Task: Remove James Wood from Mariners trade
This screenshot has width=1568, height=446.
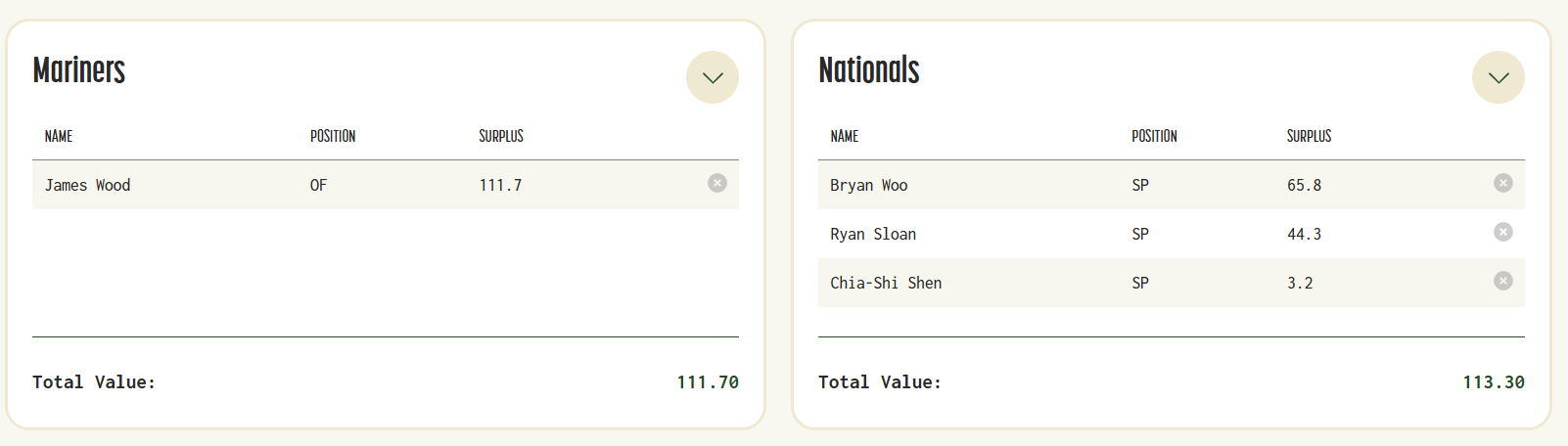Action: [717, 183]
